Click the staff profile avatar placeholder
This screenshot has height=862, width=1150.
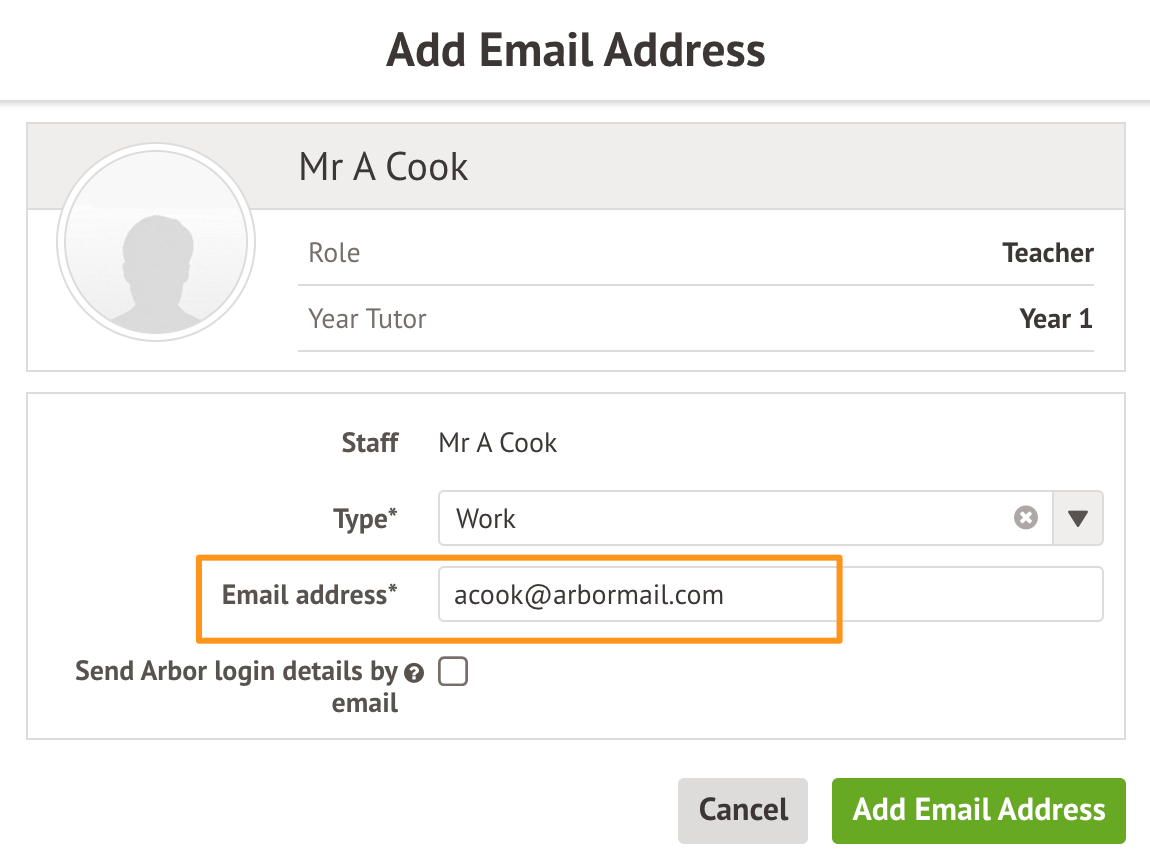pyautogui.click(x=157, y=241)
